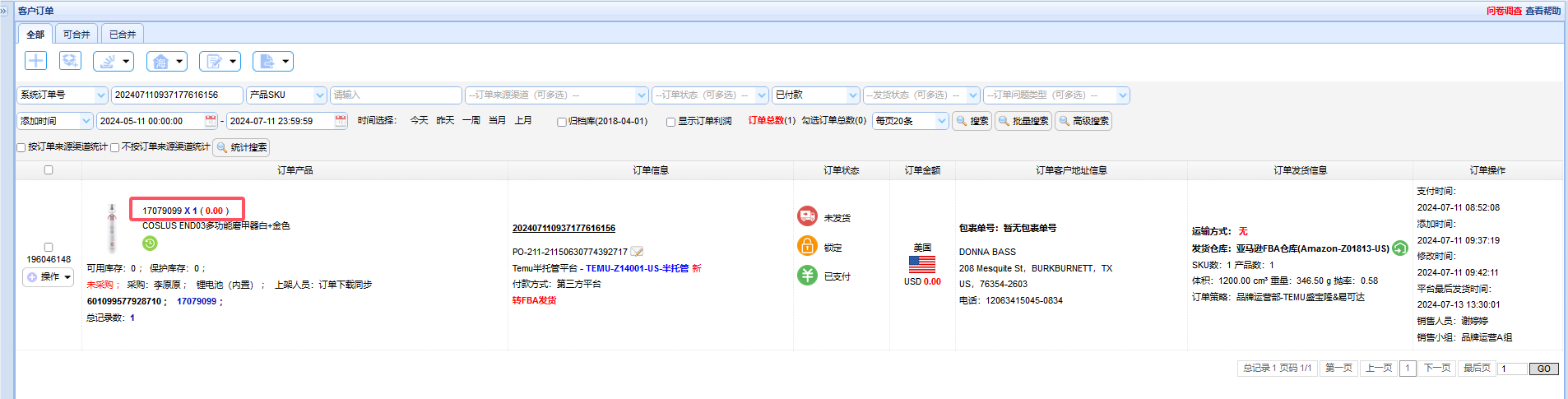Viewport: 1568px width, 399px height.
Task: Select the 当月 time shortcut
Action: tap(497, 121)
